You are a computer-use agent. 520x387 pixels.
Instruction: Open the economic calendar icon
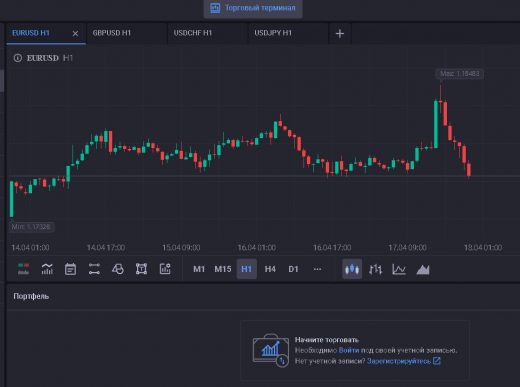70,269
